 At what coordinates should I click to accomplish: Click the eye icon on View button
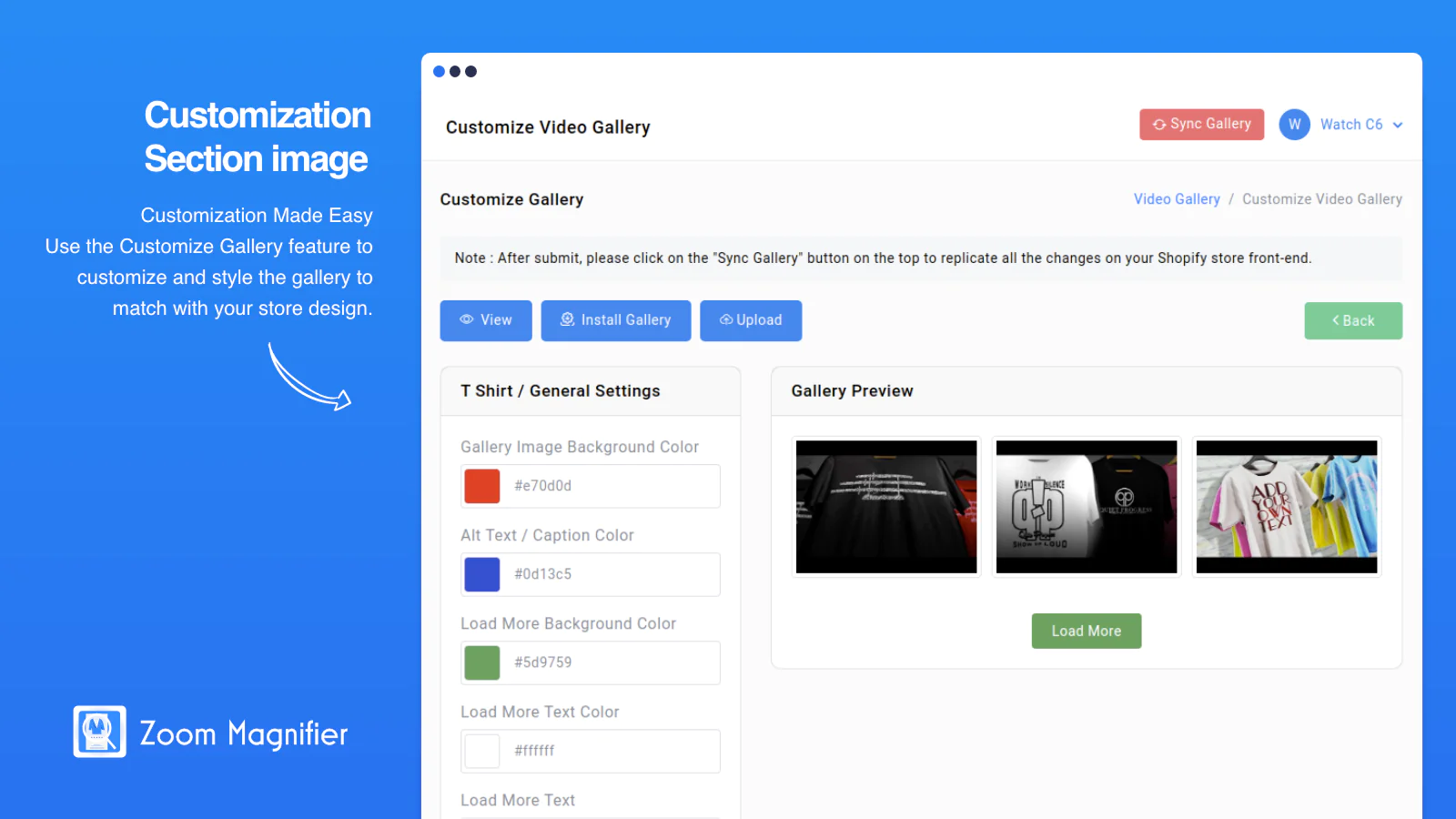tap(467, 319)
